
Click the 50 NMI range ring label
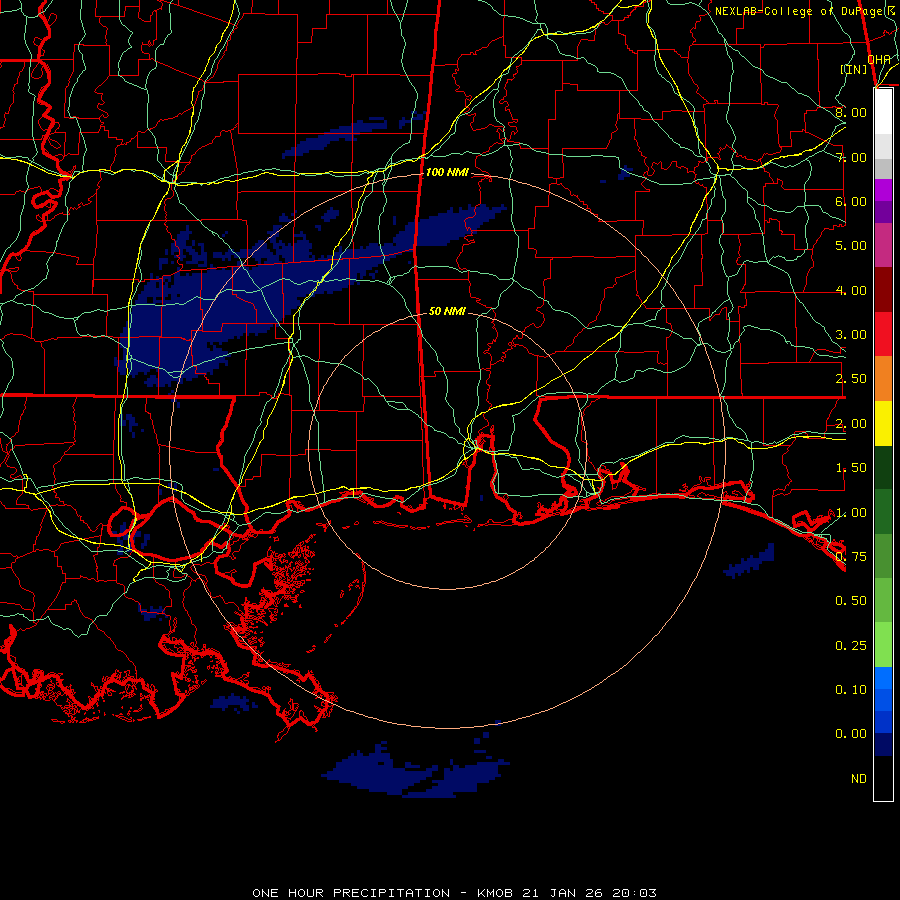(x=447, y=311)
